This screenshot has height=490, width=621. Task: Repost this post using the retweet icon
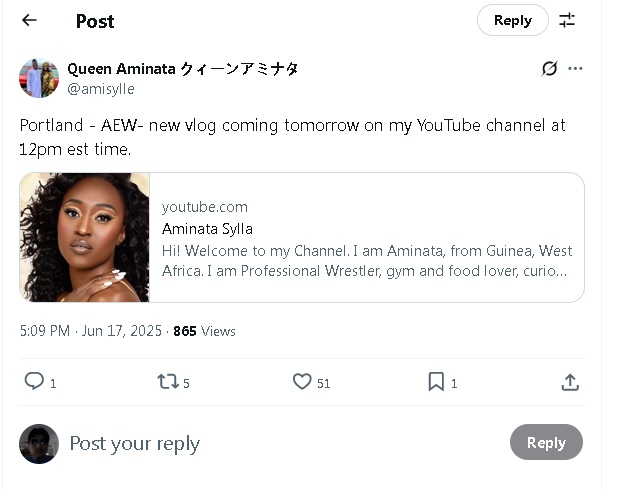tap(167, 381)
